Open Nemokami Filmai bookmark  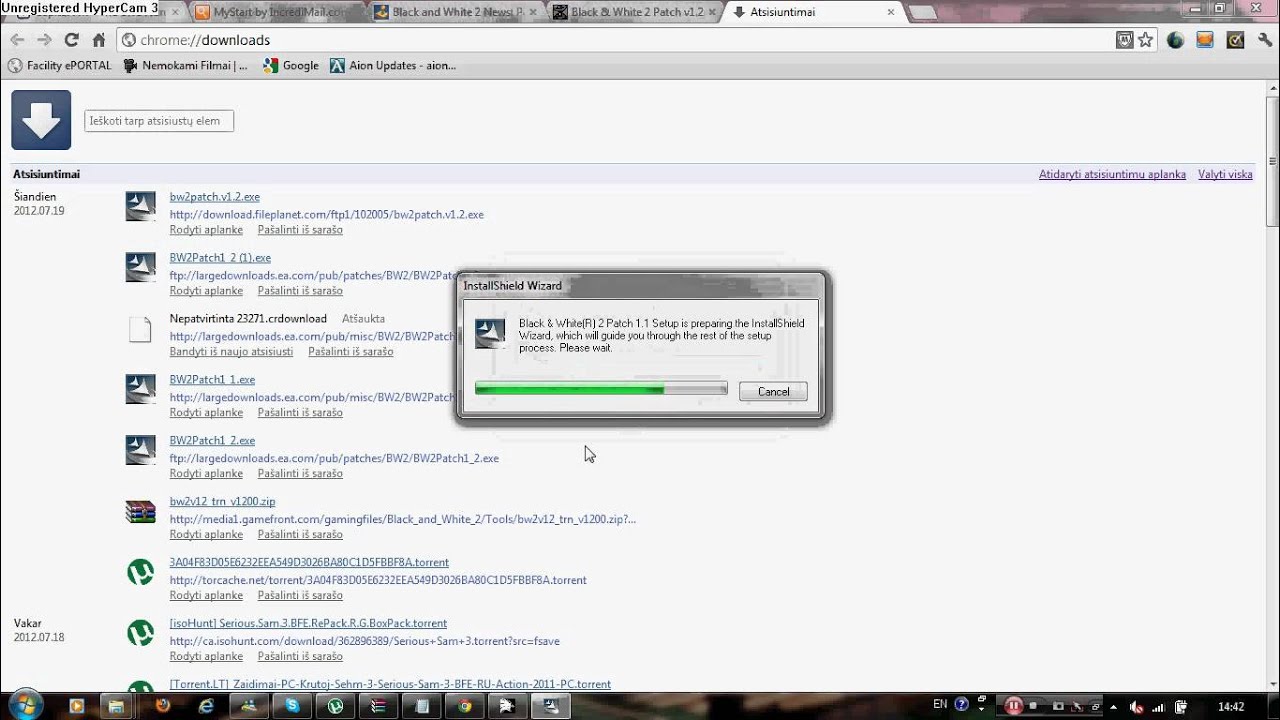pyautogui.click(x=185, y=65)
